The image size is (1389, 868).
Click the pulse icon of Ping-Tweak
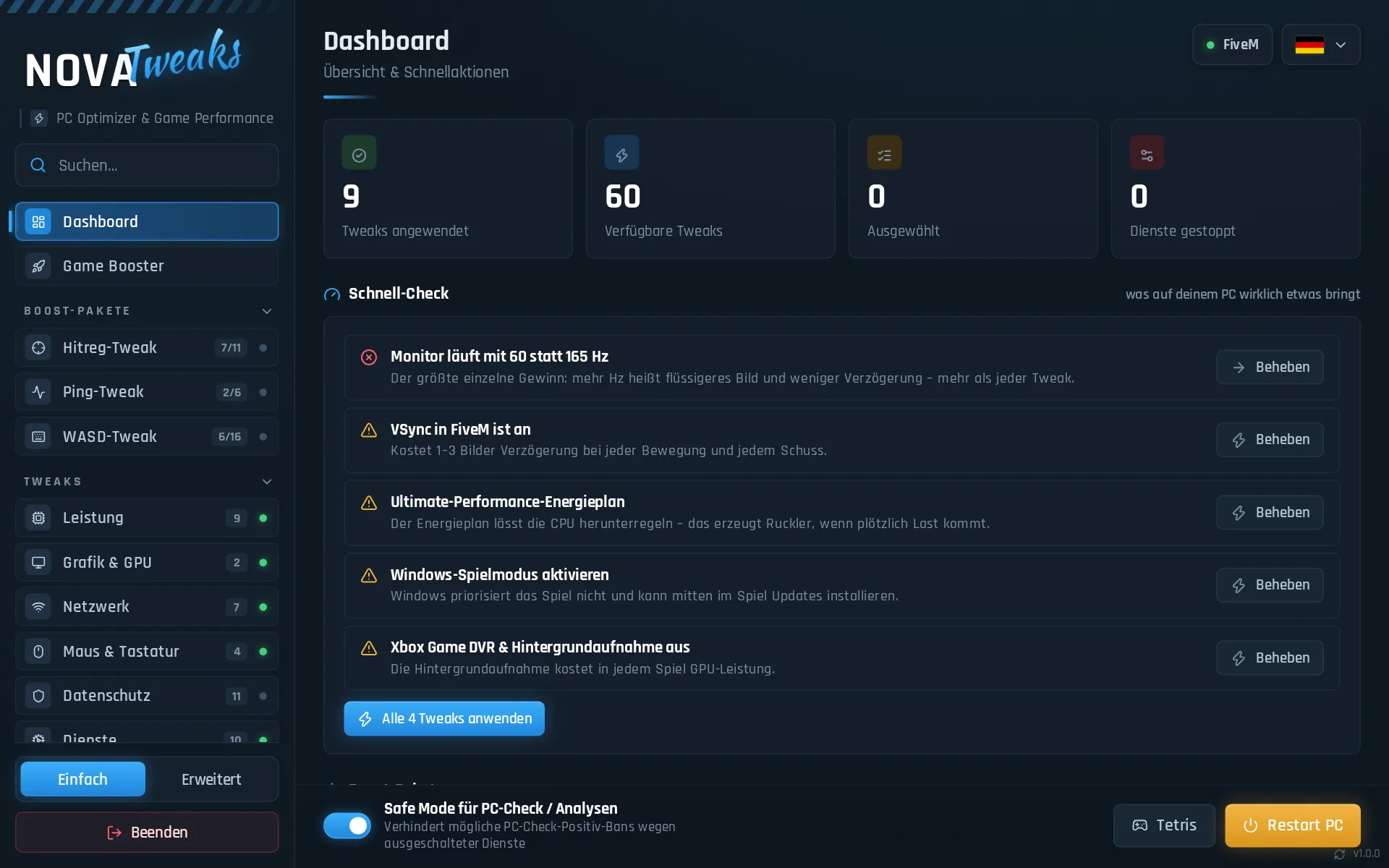tap(38, 392)
